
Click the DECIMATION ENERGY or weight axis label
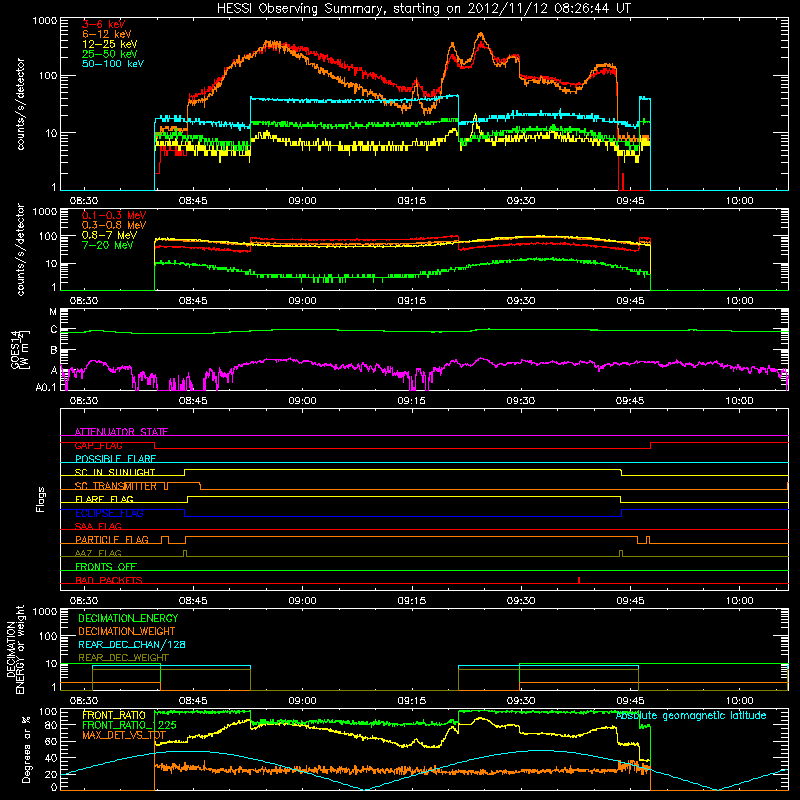(x=15, y=649)
